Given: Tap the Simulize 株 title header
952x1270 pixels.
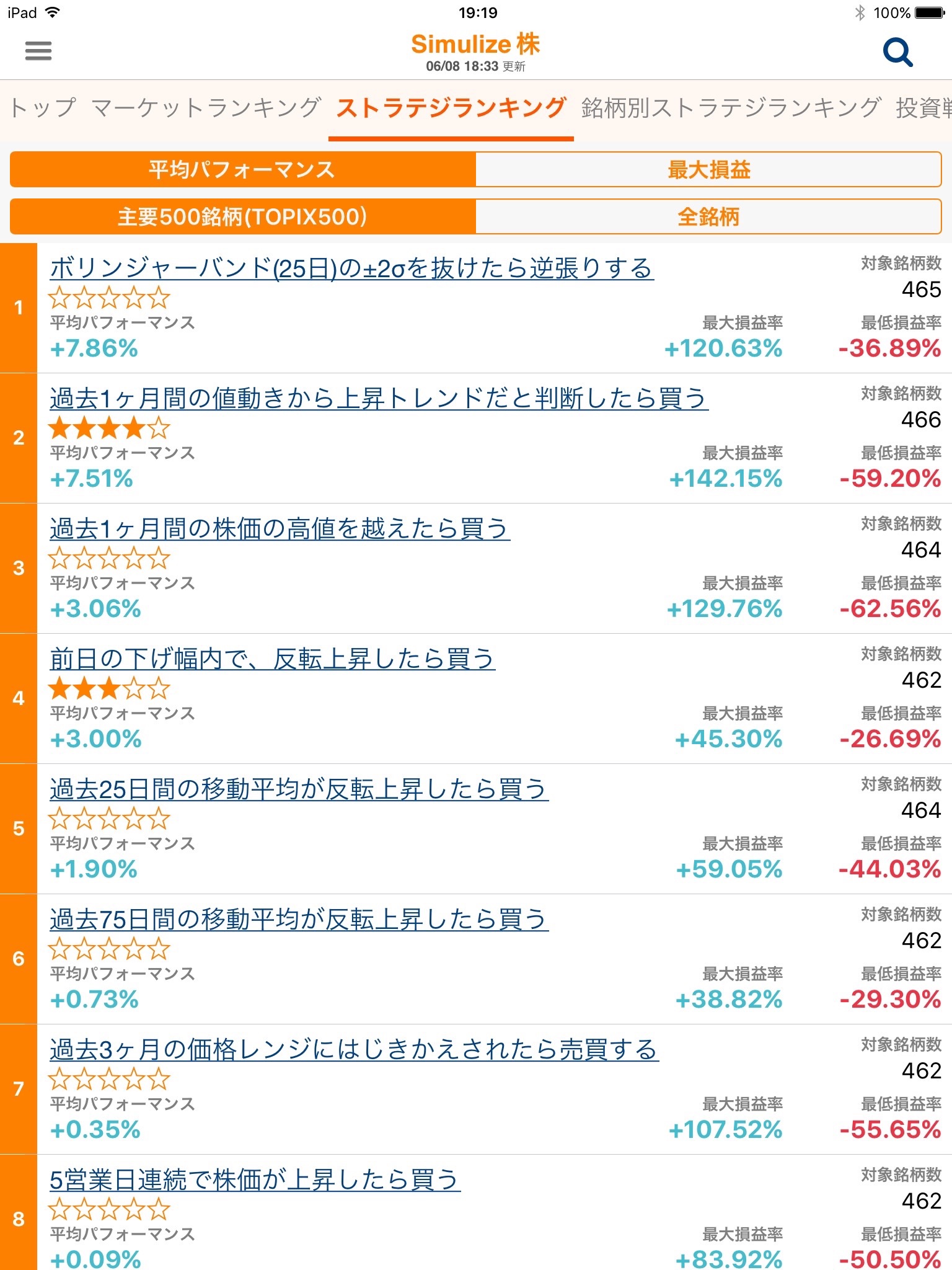Looking at the screenshot, I should pos(475,45).
